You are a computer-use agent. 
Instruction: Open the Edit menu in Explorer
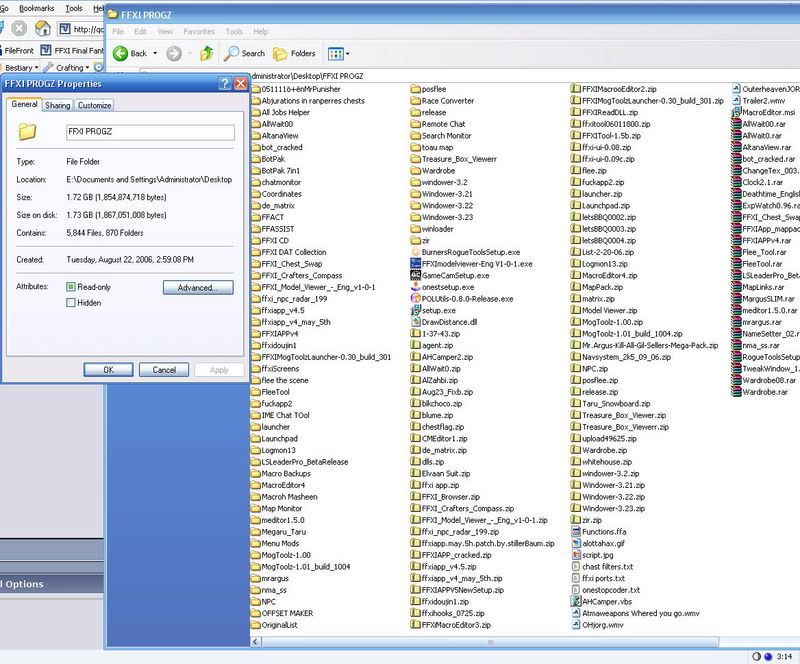[x=140, y=32]
